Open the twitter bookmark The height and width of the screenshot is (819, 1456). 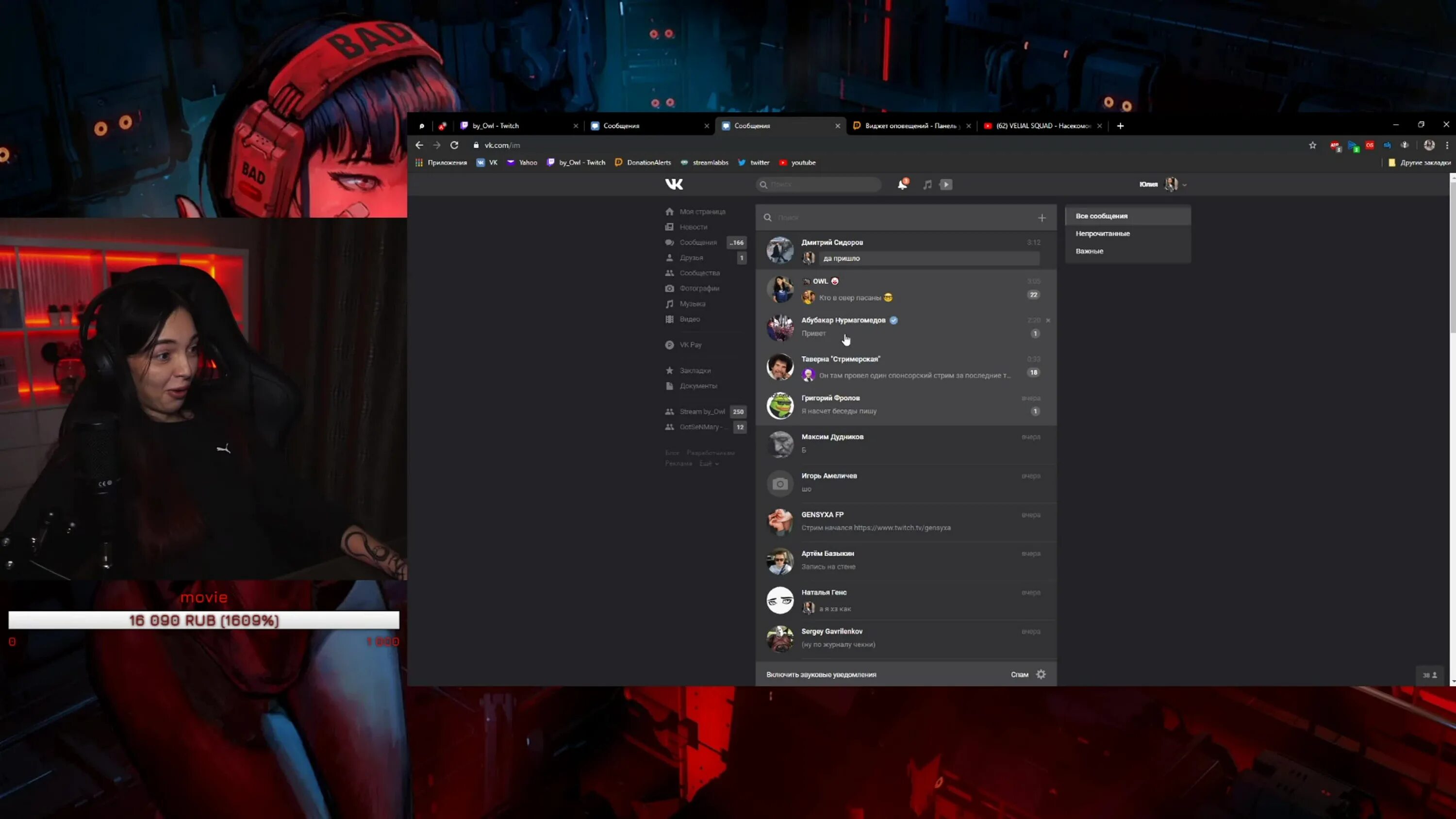point(753,163)
